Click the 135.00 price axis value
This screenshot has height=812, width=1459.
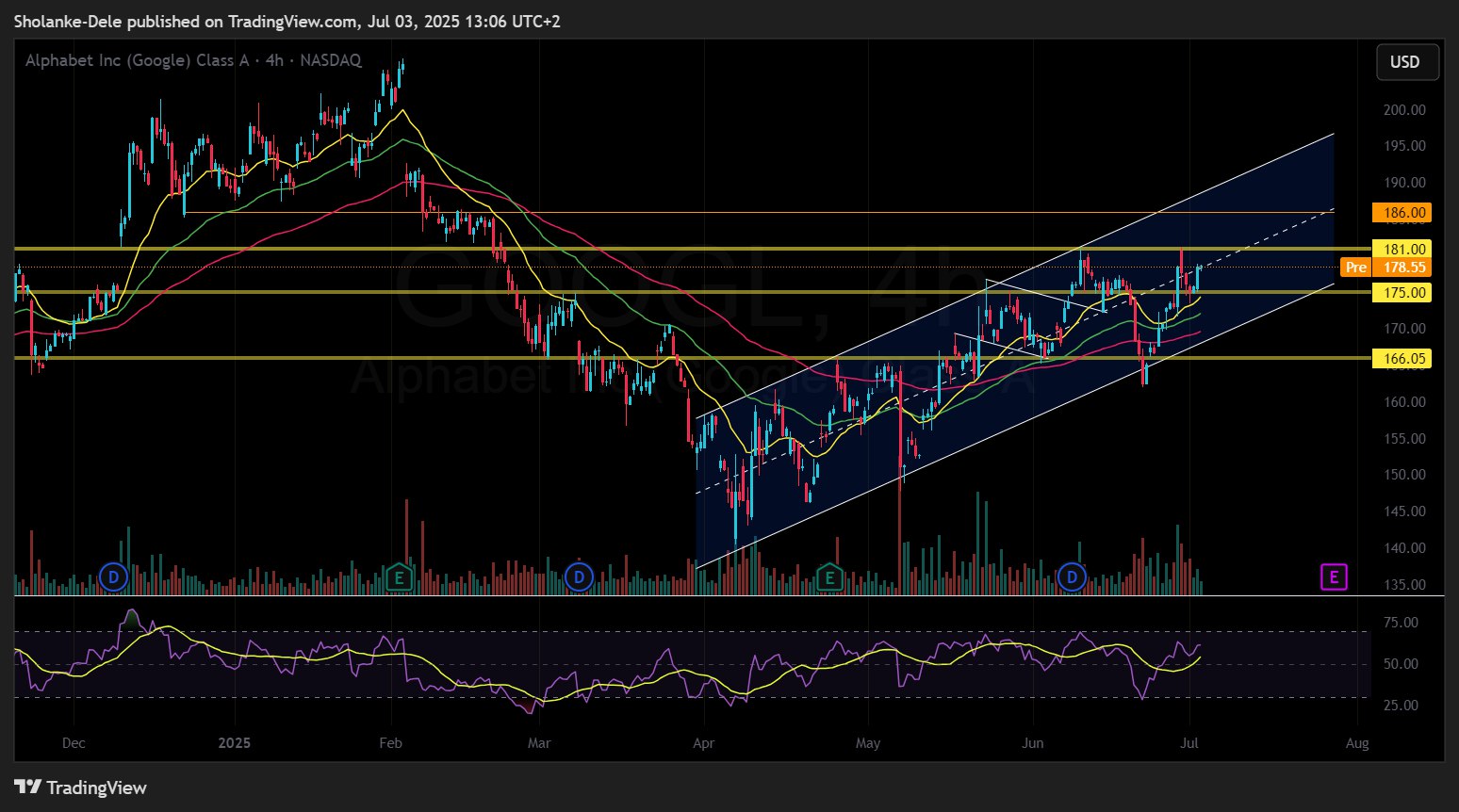(1404, 585)
